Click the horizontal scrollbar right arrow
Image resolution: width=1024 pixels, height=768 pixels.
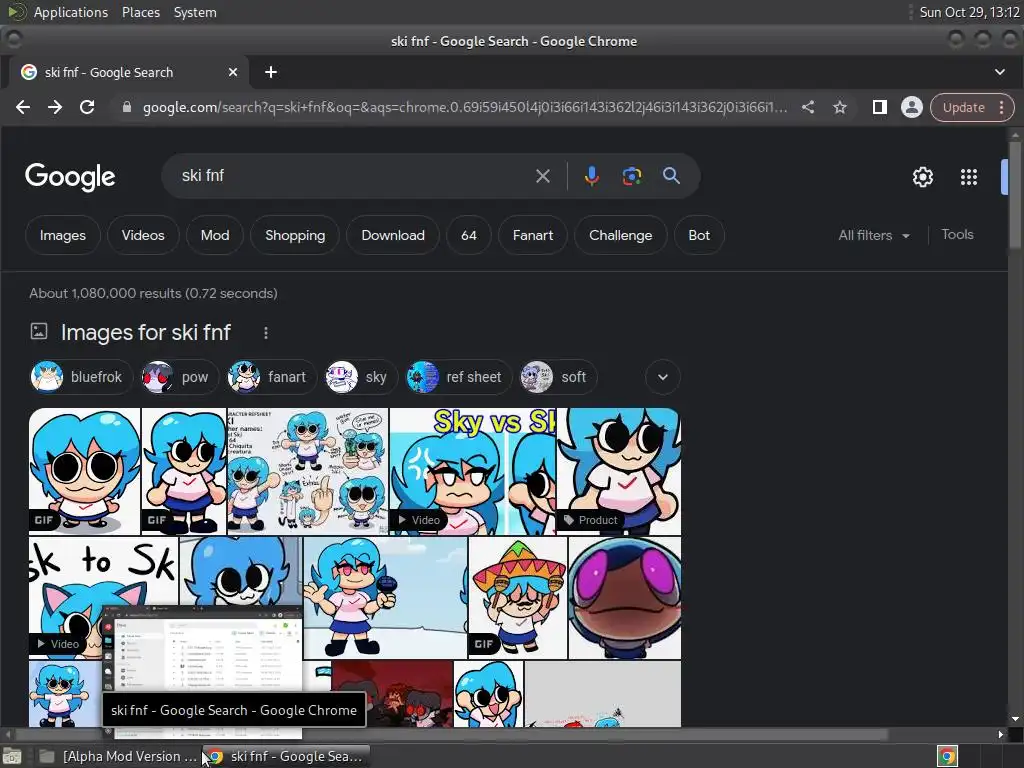[x=1000, y=735]
